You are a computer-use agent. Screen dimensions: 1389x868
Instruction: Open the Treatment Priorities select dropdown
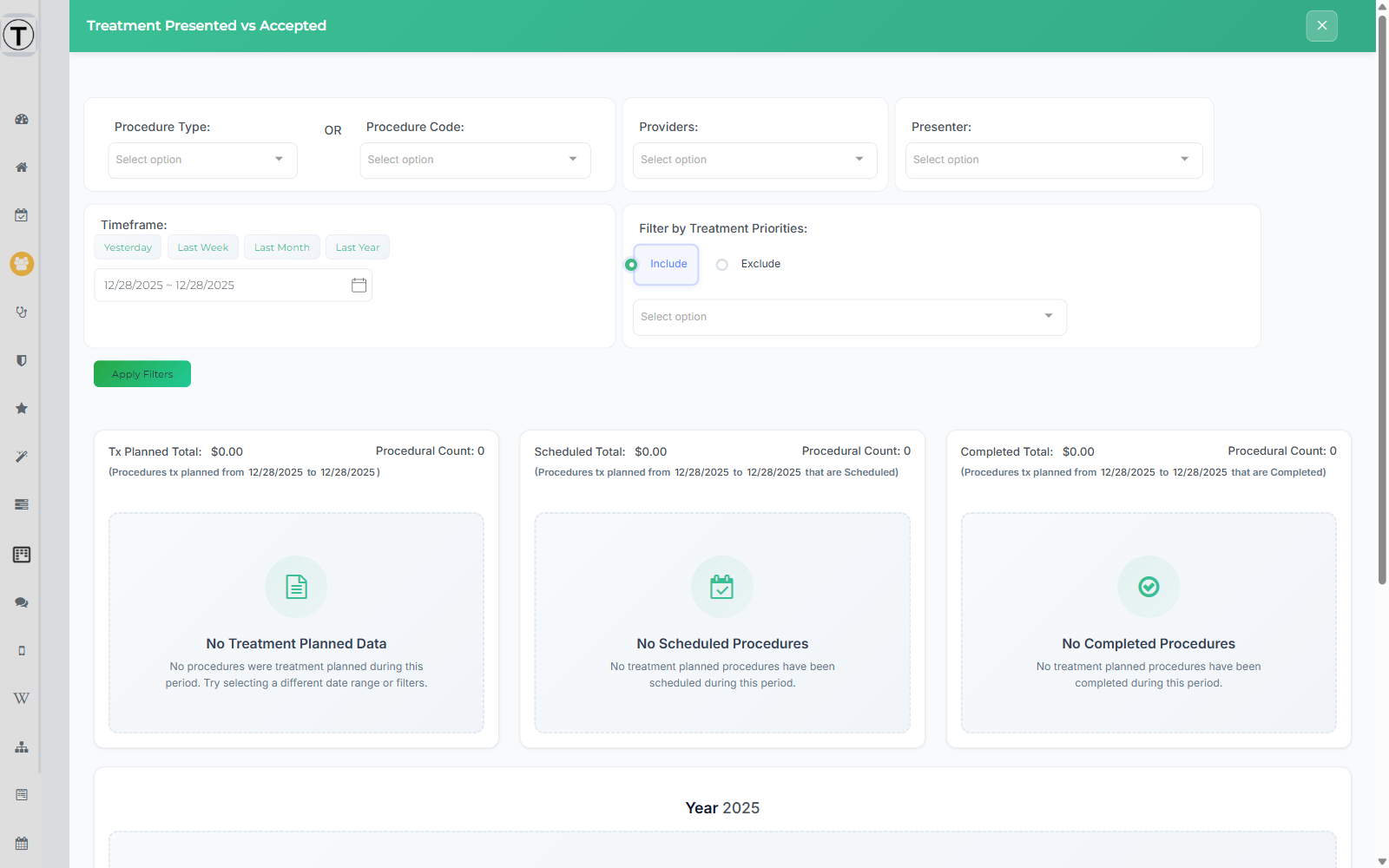click(x=849, y=317)
